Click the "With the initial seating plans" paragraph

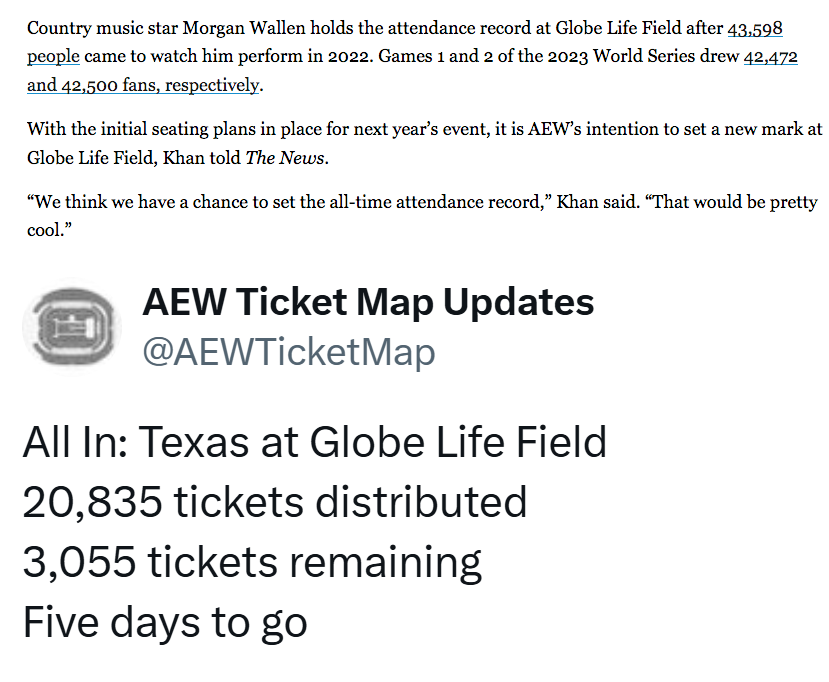pos(425,143)
